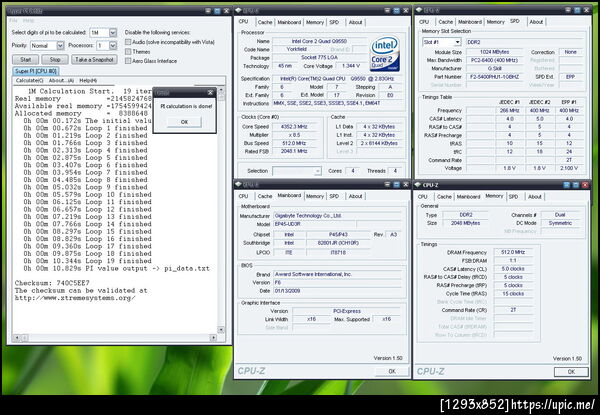Click the Command Rate 2T value in Memory
The height and width of the screenshot is (415, 600).
(x=513, y=310)
